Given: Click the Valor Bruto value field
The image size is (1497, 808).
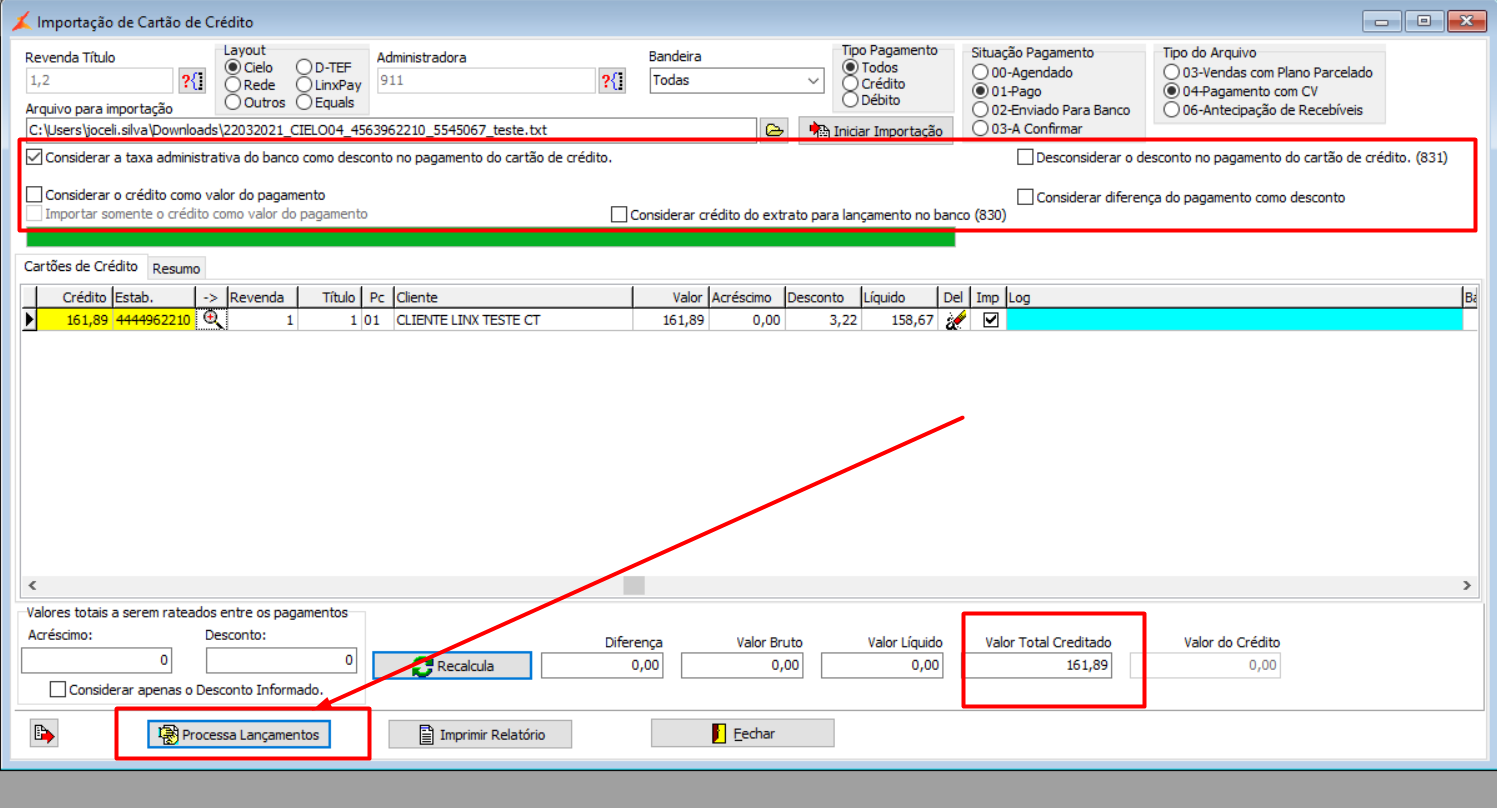Looking at the screenshot, I should coord(742,665).
